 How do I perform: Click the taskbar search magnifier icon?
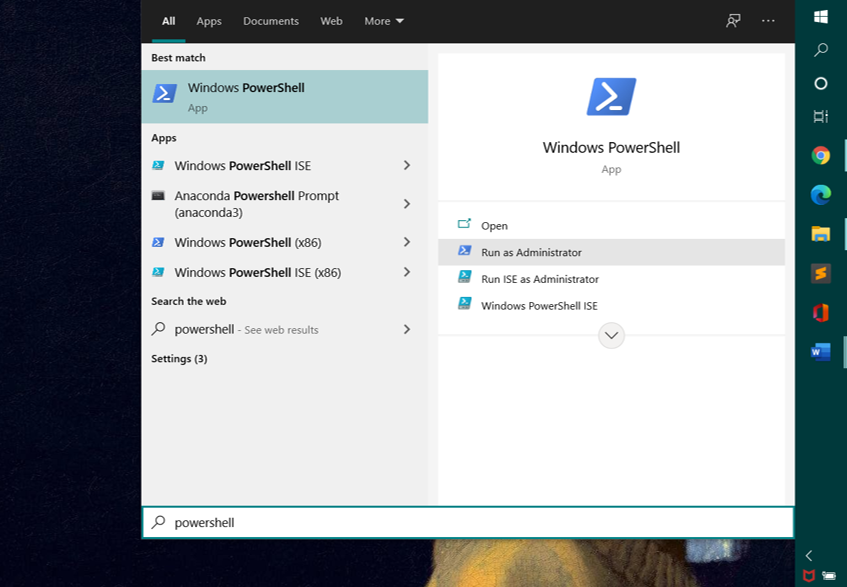[x=821, y=50]
